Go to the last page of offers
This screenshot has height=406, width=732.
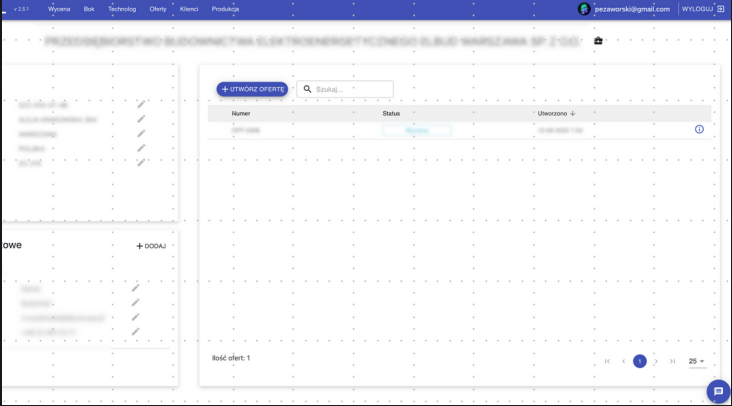(x=673, y=361)
